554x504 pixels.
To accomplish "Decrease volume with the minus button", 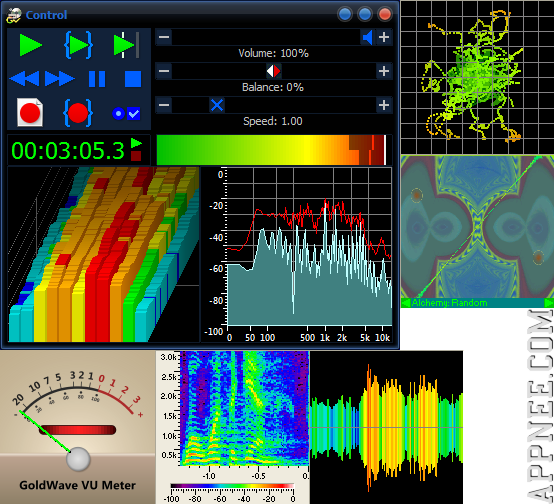I will (x=164, y=37).
